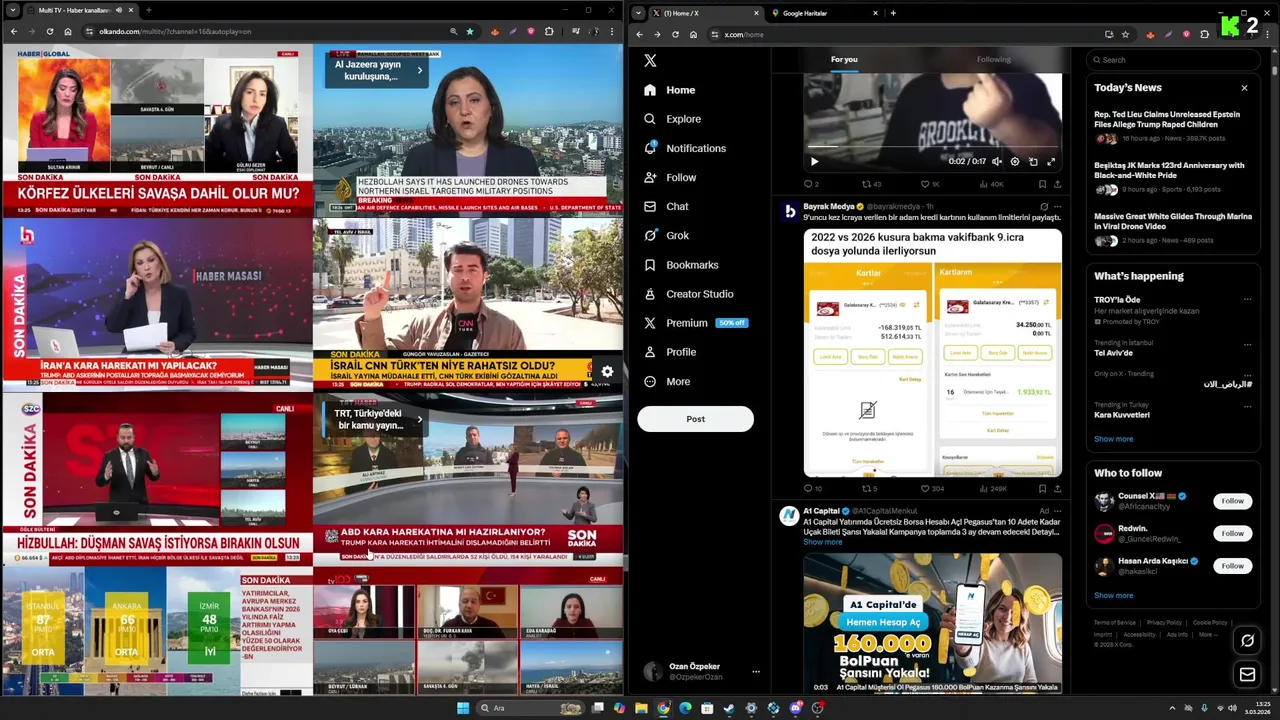Viewport: 1280px width, 720px height.
Task: Click the Post button
Action: pos(695,419)
